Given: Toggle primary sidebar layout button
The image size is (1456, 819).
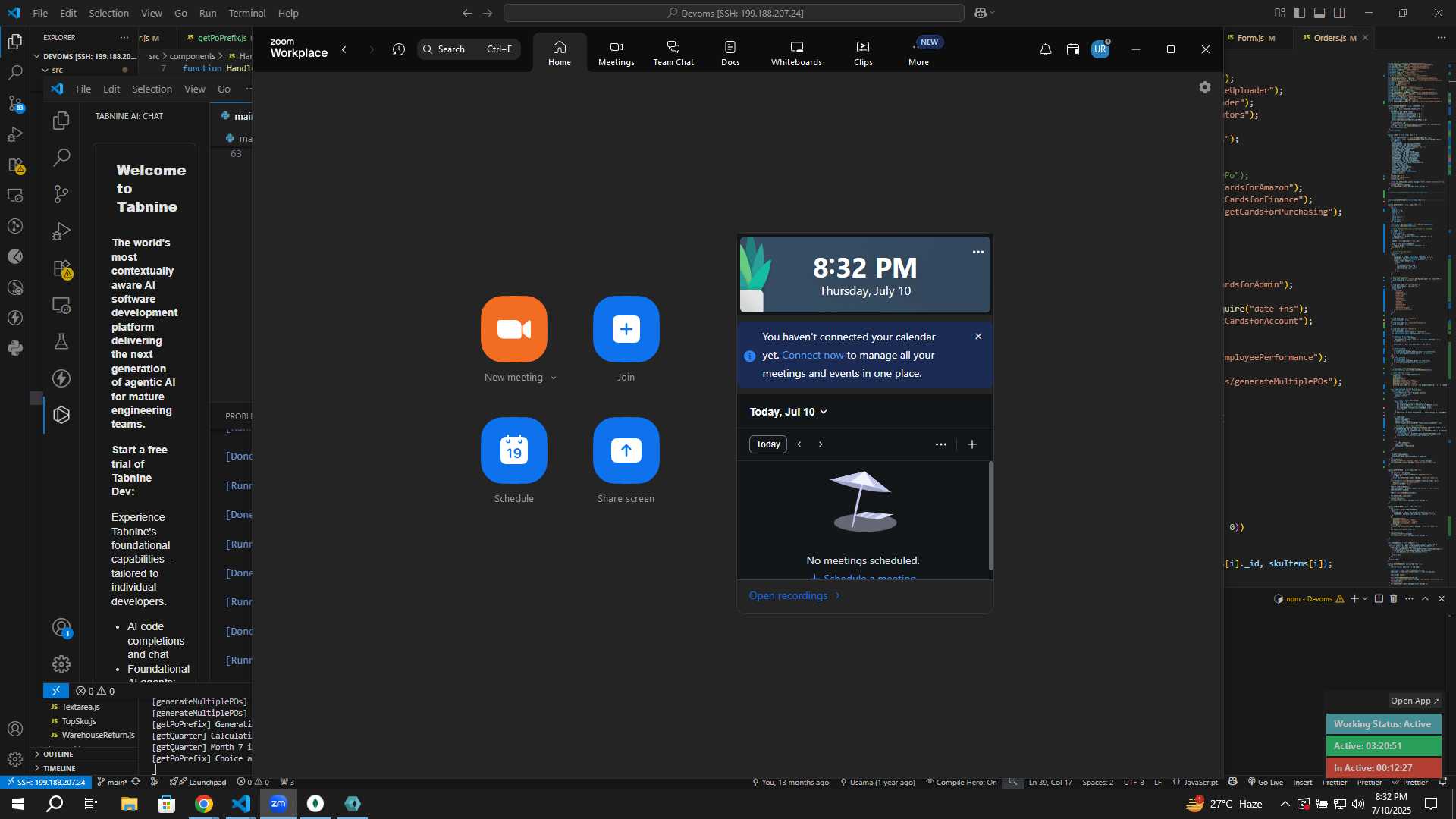Looking at the screenshot, I should tap(1300, 13).
